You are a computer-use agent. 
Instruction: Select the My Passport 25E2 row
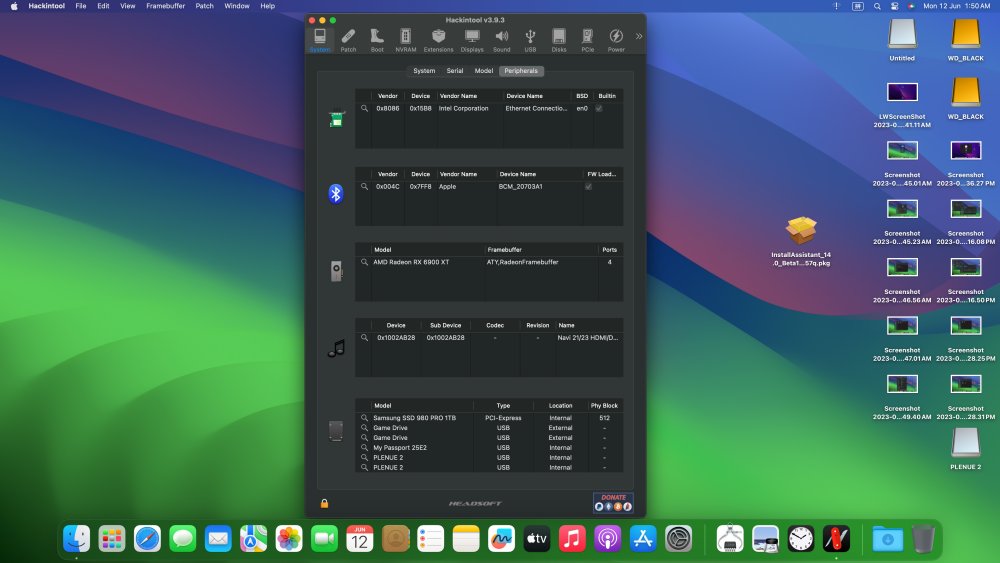(x=489, y=448)
